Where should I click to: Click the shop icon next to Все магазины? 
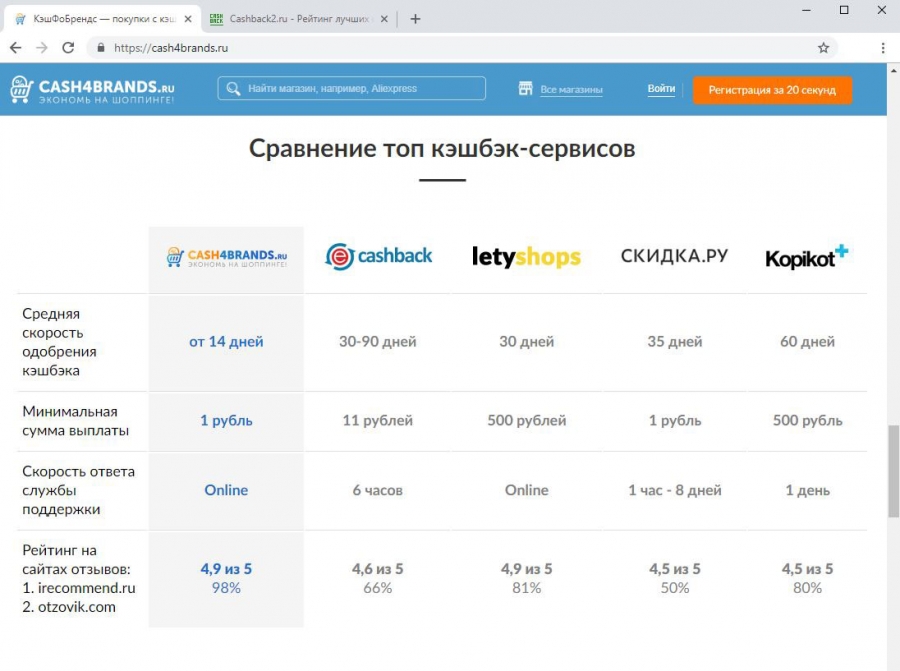click(x=525, y=88)
